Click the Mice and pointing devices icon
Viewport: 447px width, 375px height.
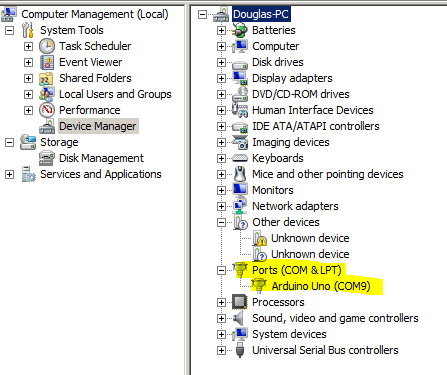(x=240, y=174)
